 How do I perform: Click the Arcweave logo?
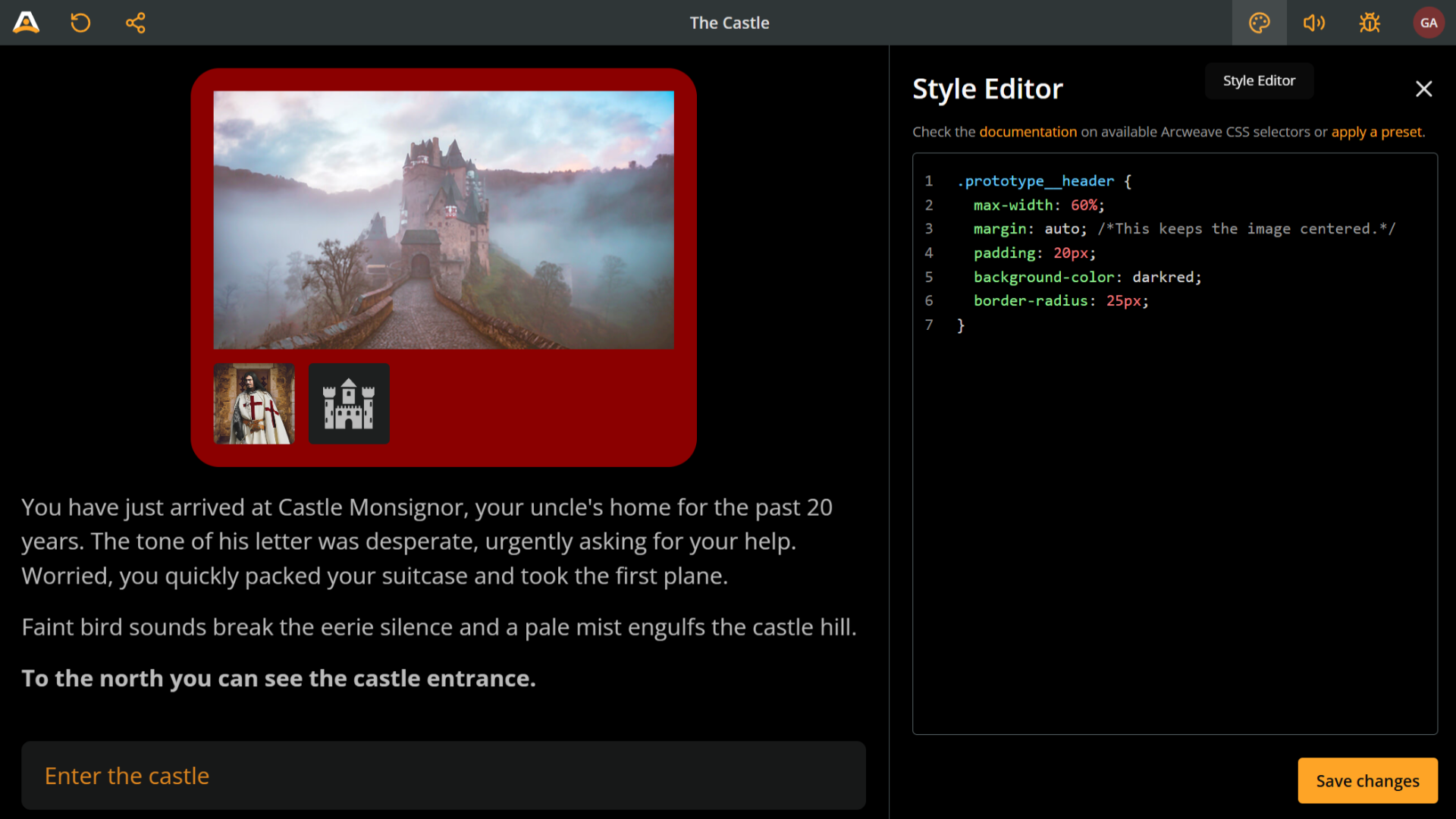(25, 22)
